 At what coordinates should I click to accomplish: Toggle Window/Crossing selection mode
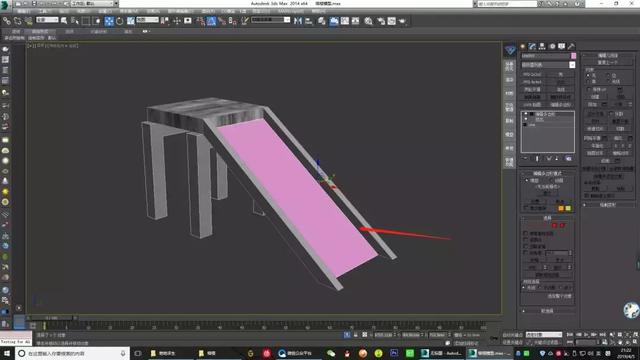97,21
